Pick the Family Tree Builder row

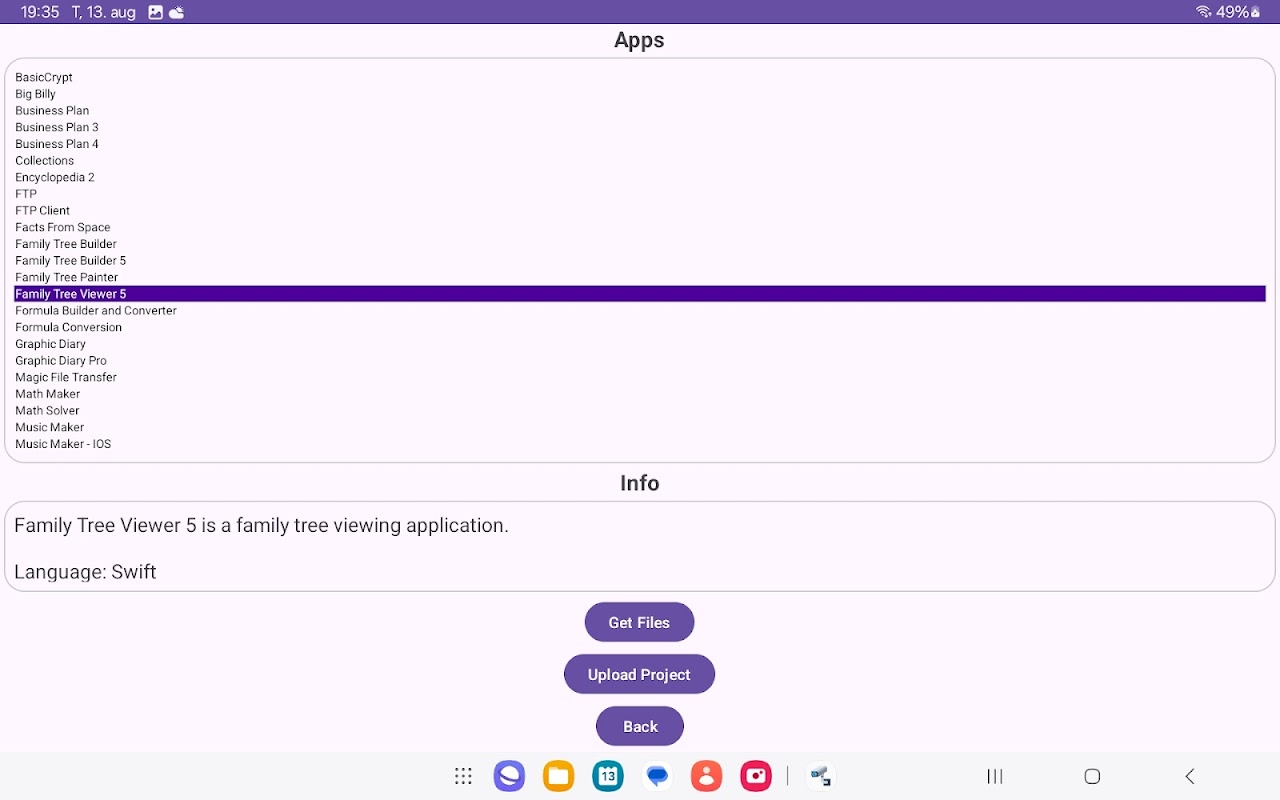pos(640,244)
